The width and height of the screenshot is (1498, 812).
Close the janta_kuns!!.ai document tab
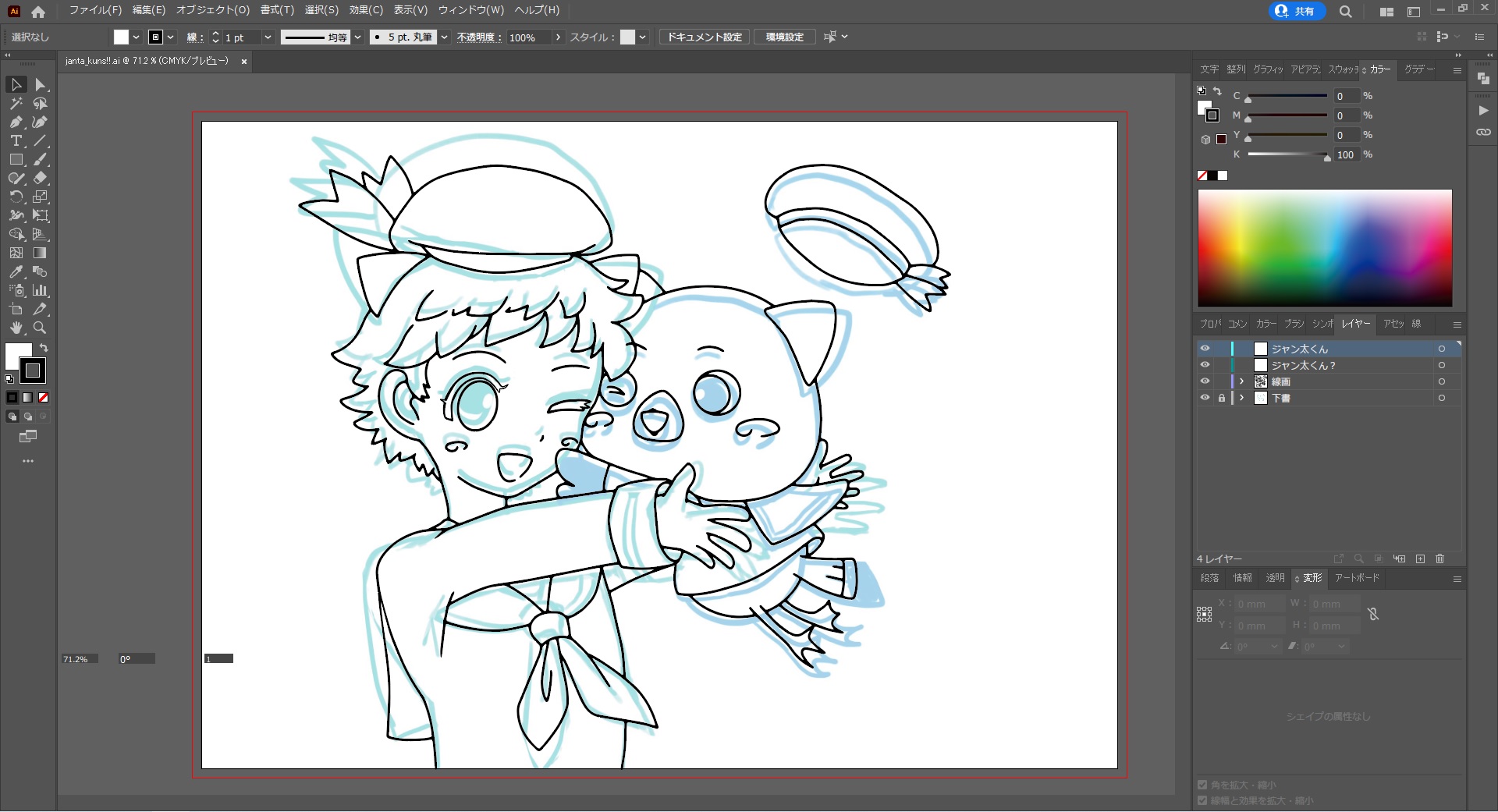244,61
